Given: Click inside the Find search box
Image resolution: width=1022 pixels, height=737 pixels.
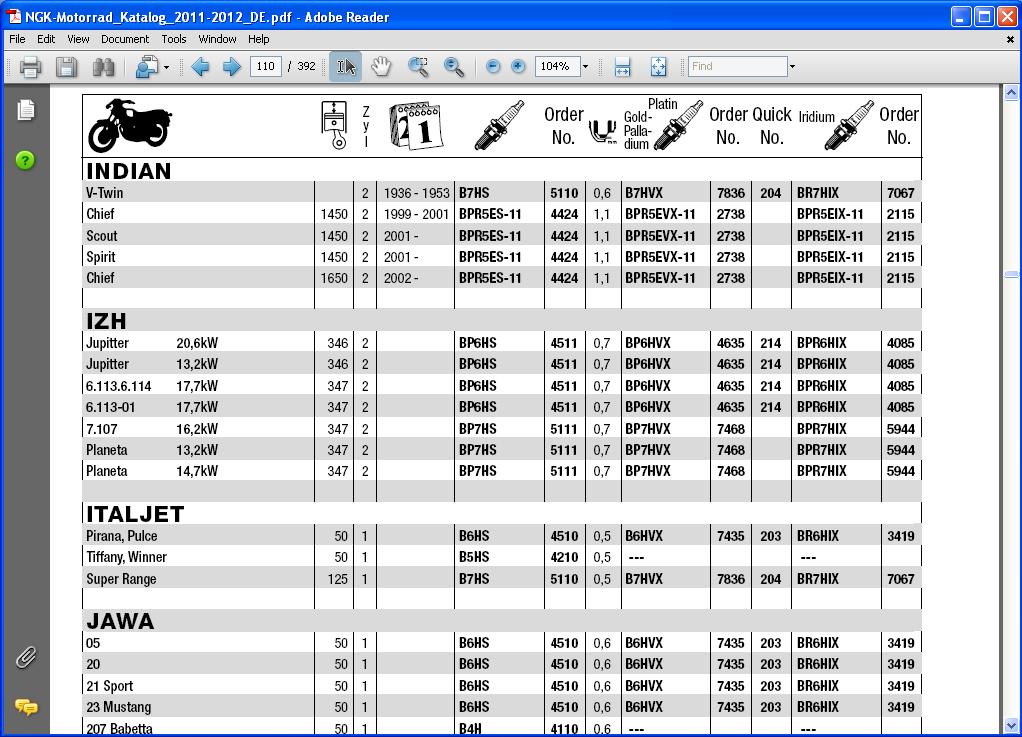Looking at the screenshot, I should (738, 66).
